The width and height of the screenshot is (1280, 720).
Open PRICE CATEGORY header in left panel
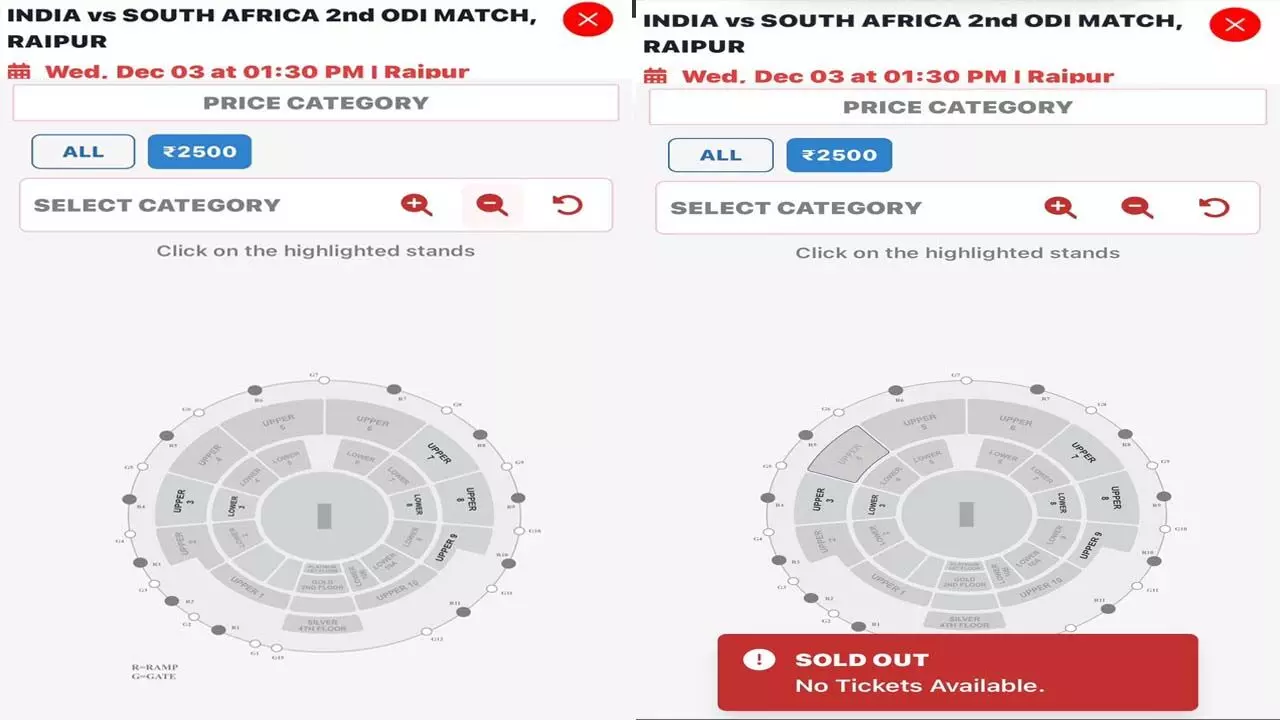click(316, 103)
